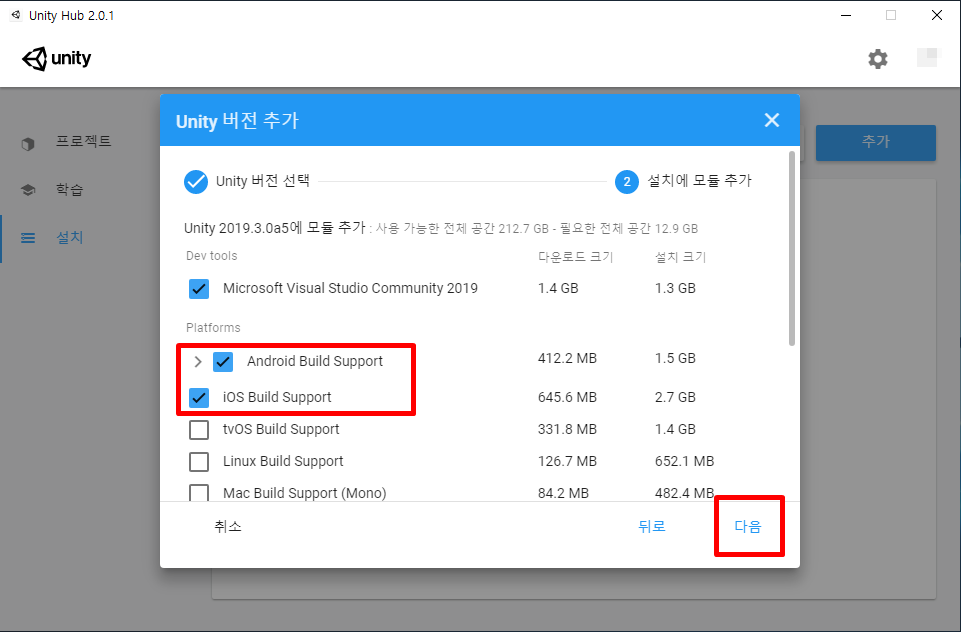961x632 pixels.
Task: Click 취소 to cancel
Action: 228,527
